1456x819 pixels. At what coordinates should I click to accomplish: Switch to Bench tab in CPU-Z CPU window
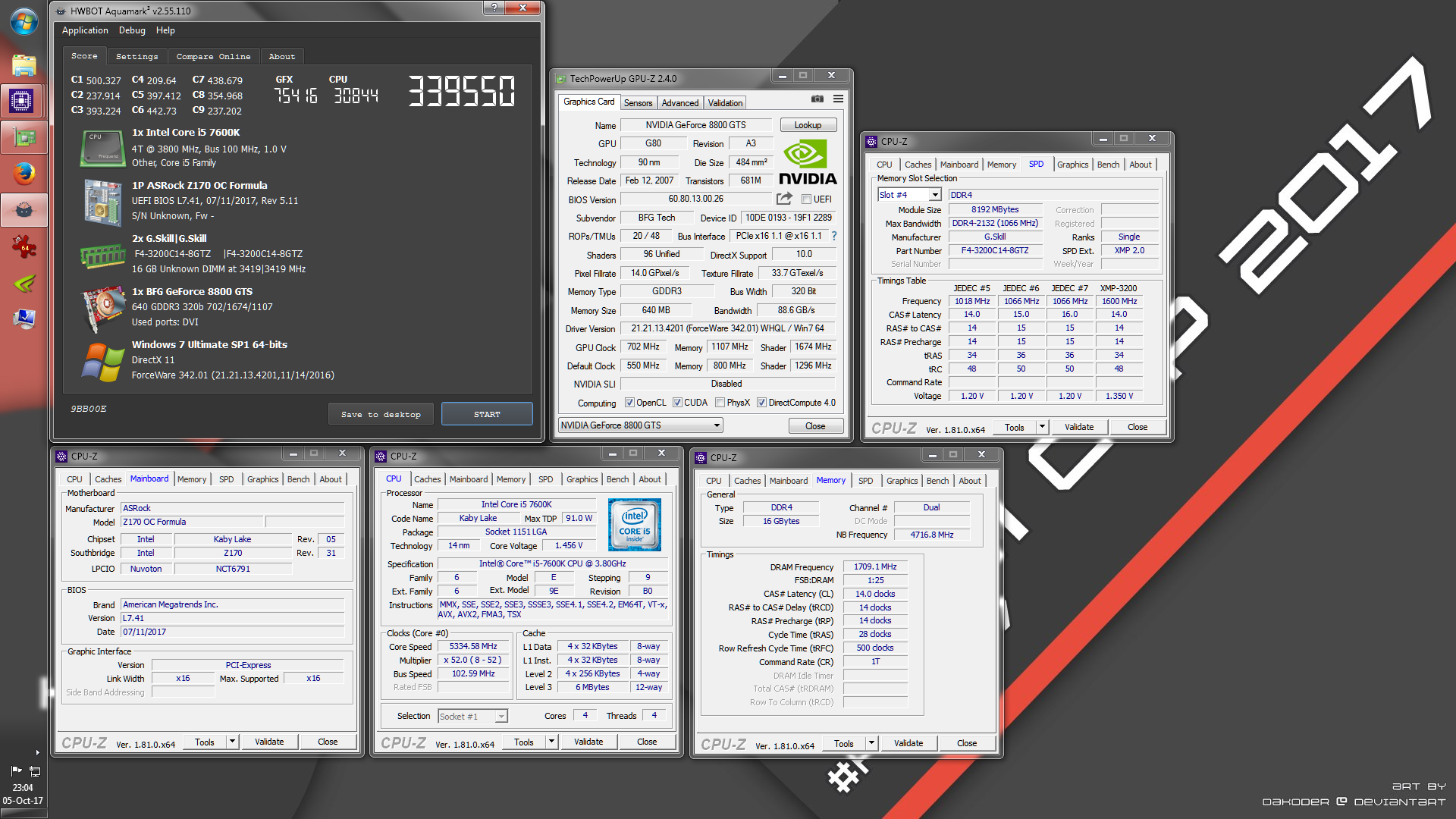tap(617, 479)
